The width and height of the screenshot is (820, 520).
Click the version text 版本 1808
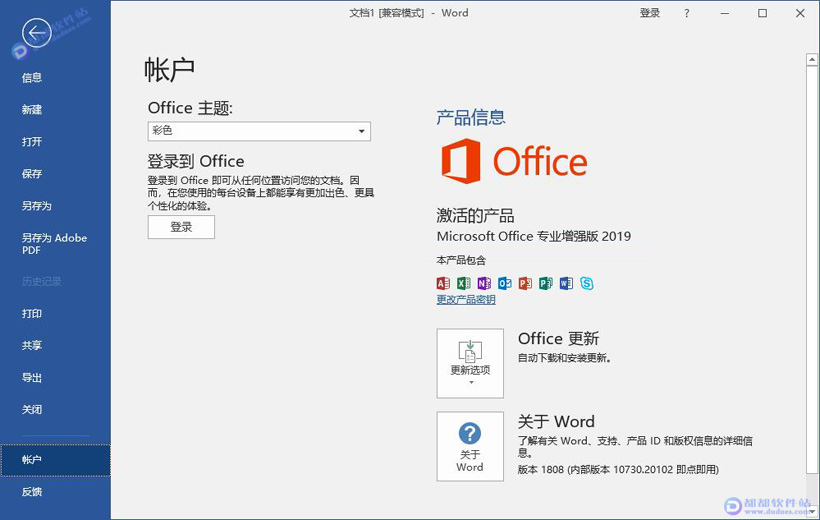(x=618, y=469)
